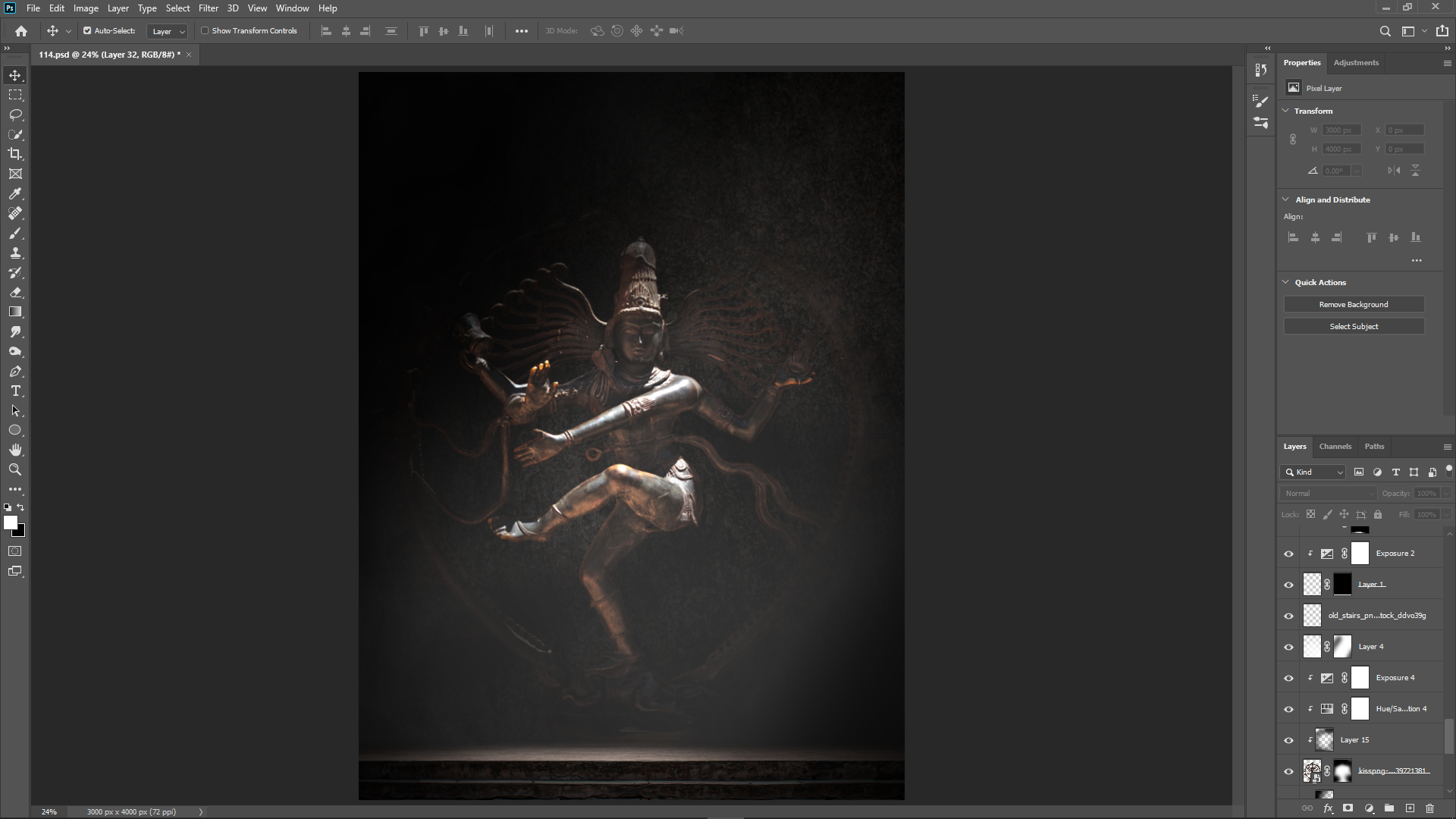Hide the Layer 15 layer
This screenshot has width=1456, height=819.
pos(1288,740)
